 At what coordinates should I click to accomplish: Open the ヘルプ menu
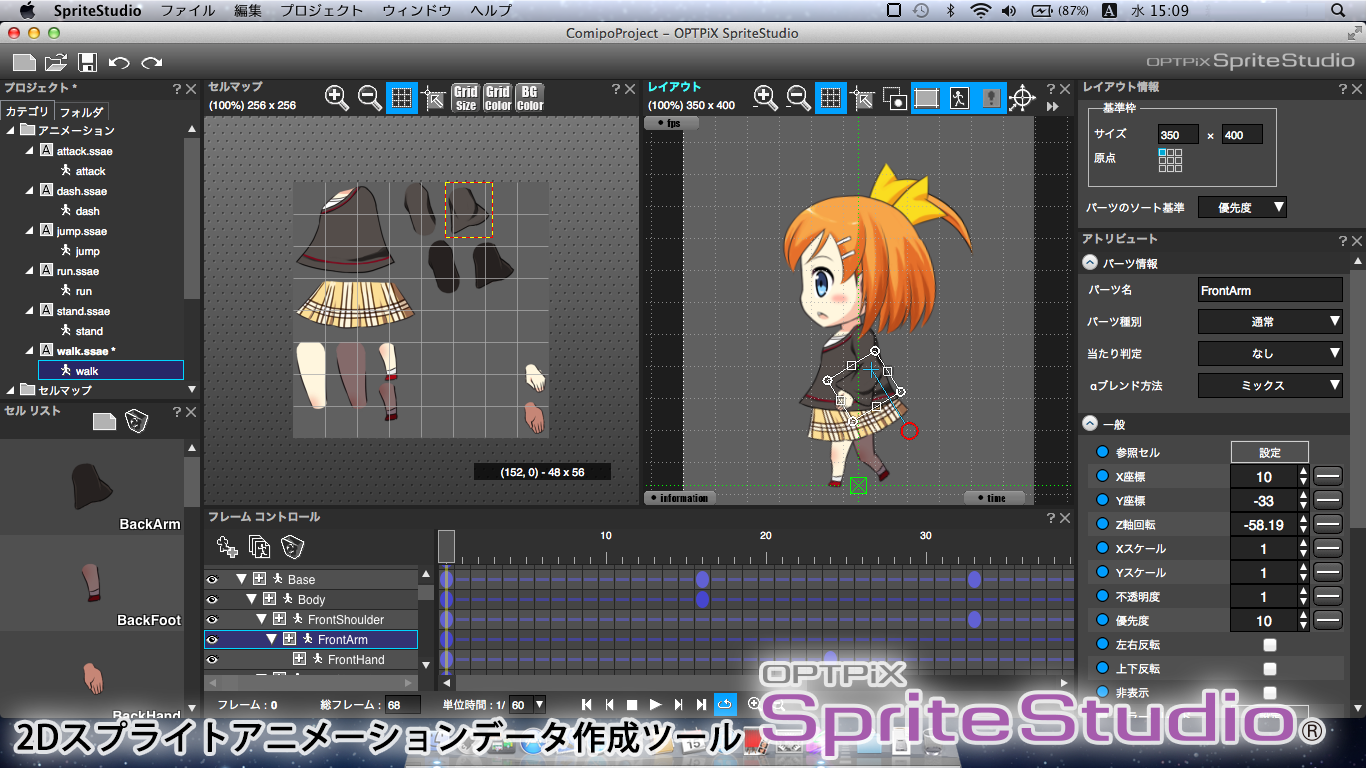tap(490, 11)
